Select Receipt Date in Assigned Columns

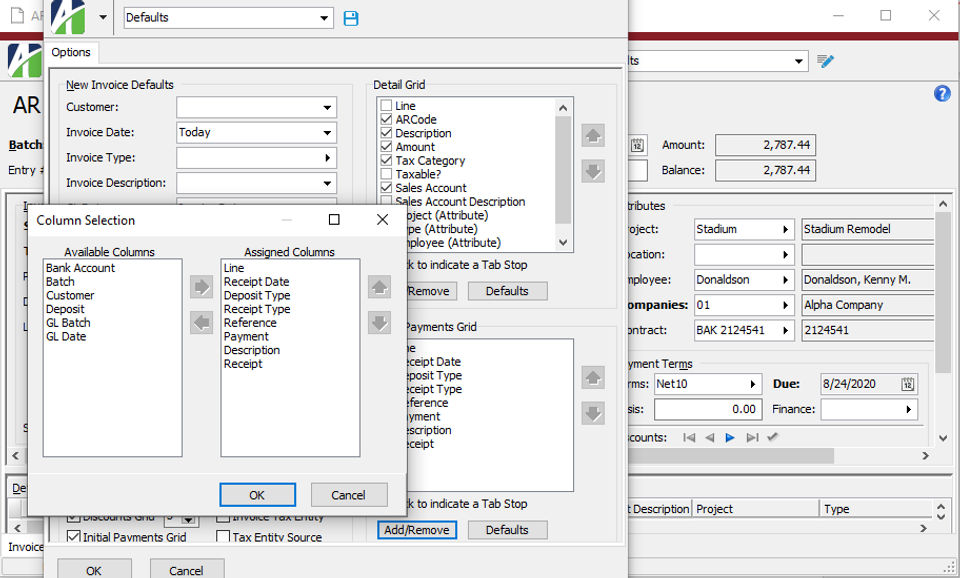tap(257, 282)
